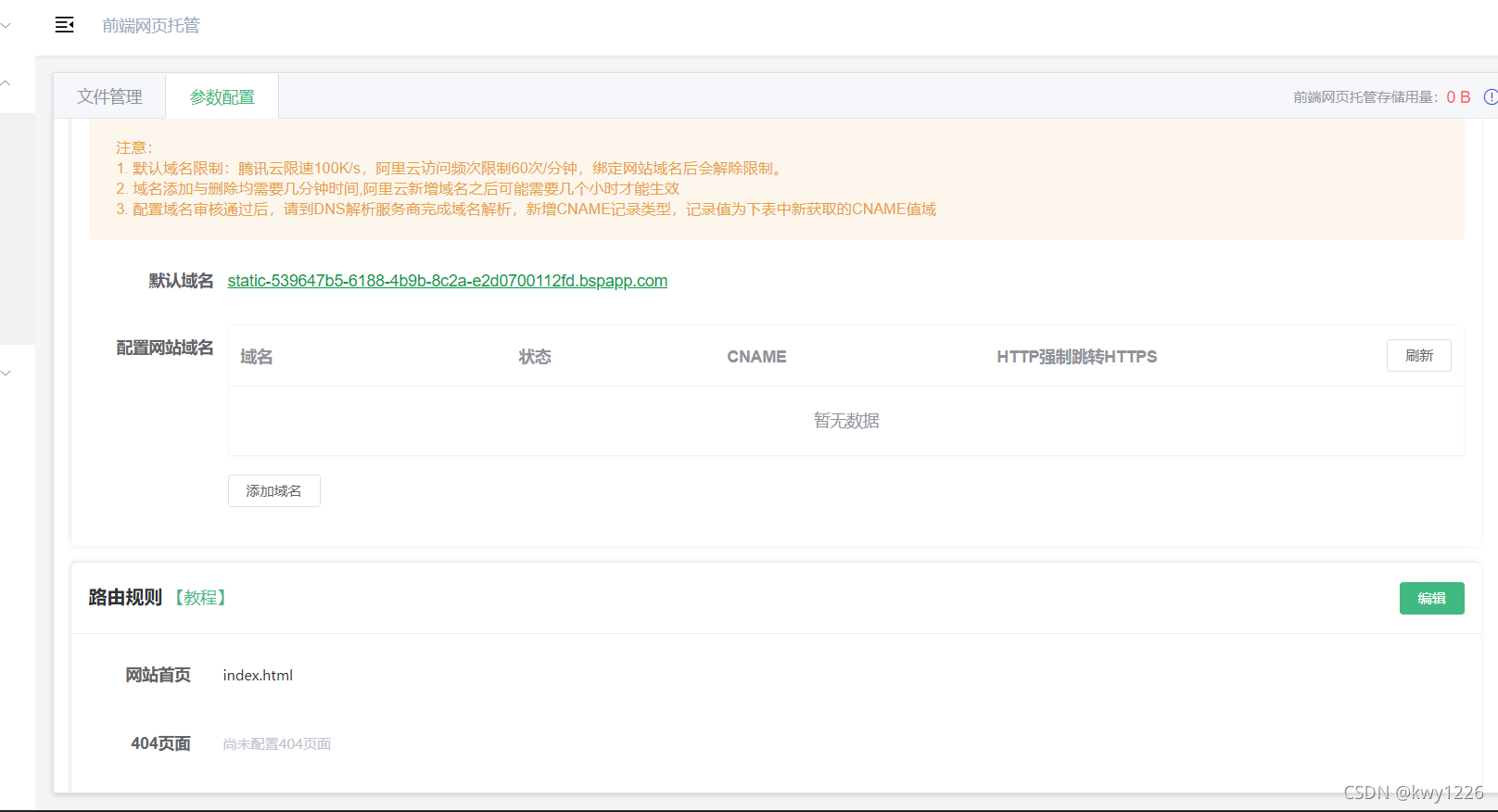Click the 前端网页托管 breadcrumb title
Image resolution: width=1498 pixels, height=812 pixels.
[151, 26]
